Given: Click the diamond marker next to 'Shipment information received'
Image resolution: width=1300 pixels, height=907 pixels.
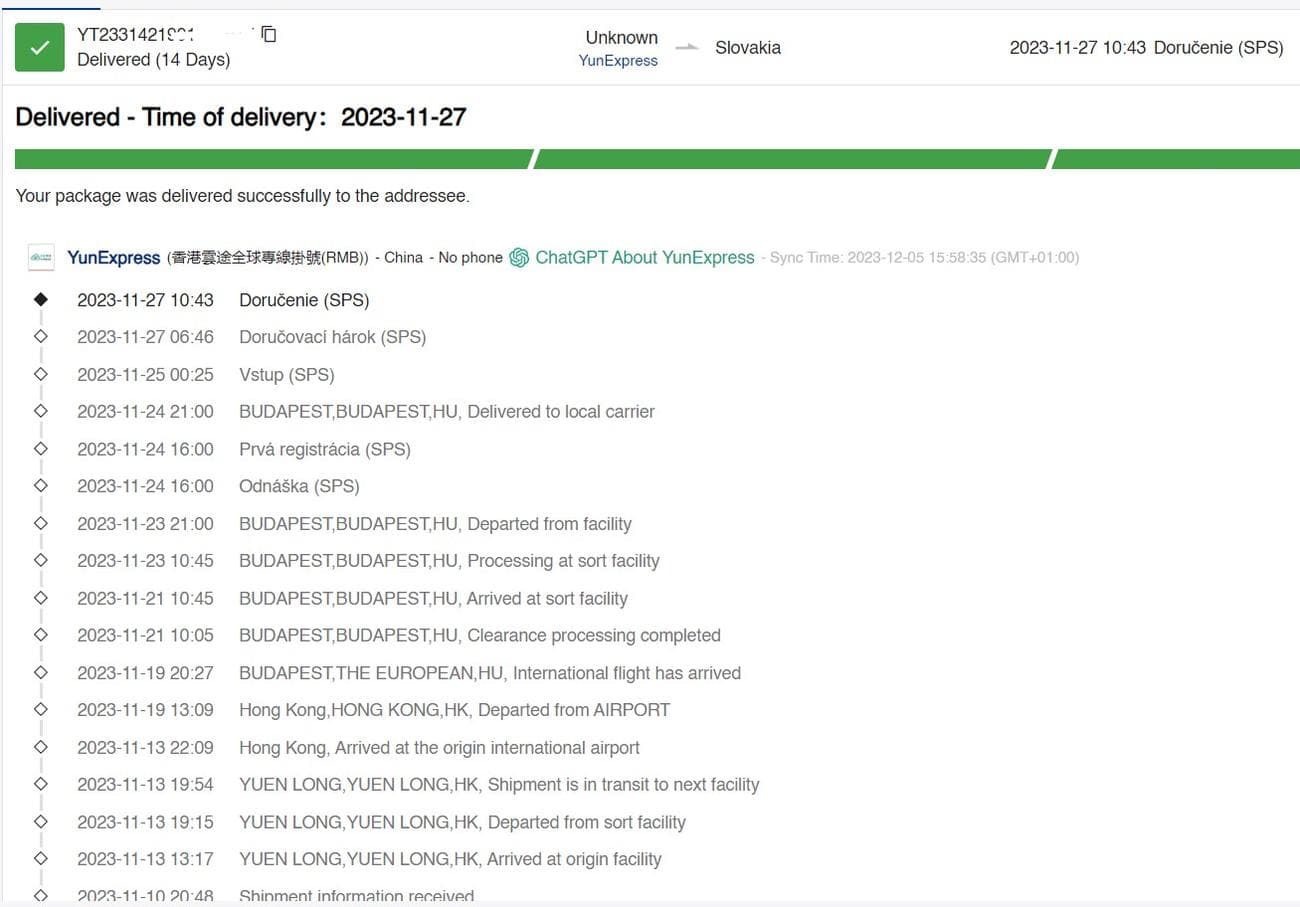Looking at the screenshot, I should [x=41, y=895].
